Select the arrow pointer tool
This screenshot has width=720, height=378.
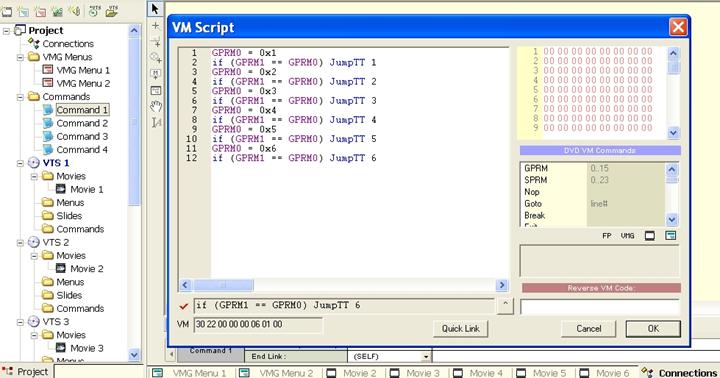tap(155, 9)
